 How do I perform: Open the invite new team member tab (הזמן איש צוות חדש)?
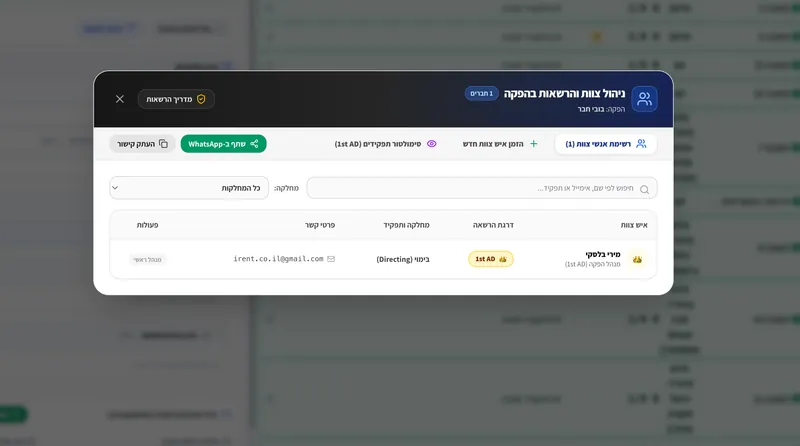(x=500, y=144)
